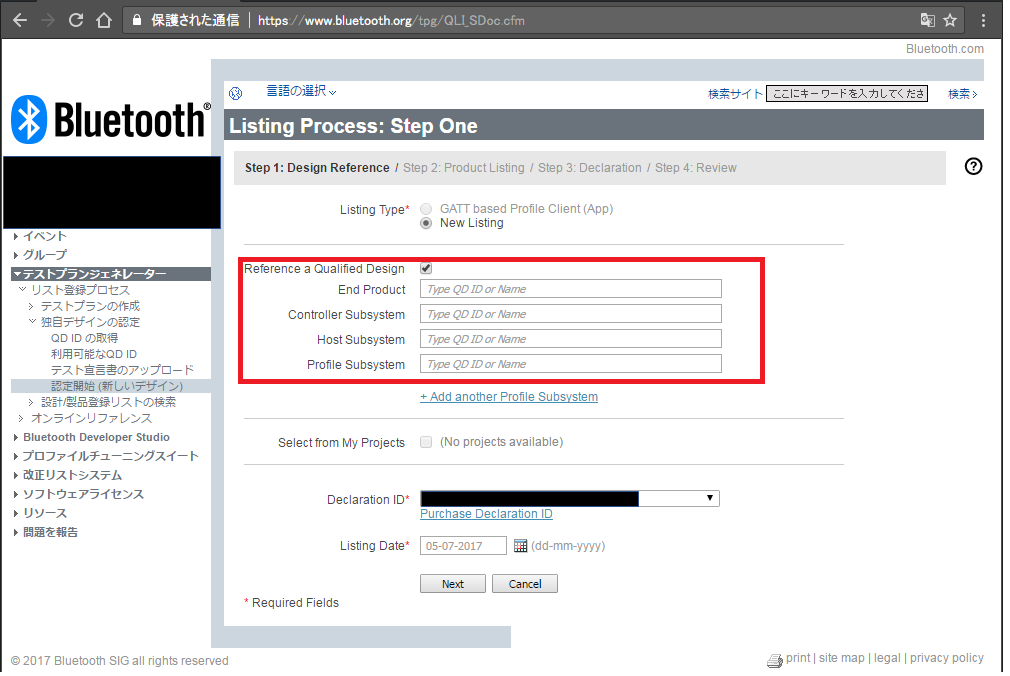Click the Bluetooth logo
This screenshot has height=676, width=1010.
(x=111, y=120)
